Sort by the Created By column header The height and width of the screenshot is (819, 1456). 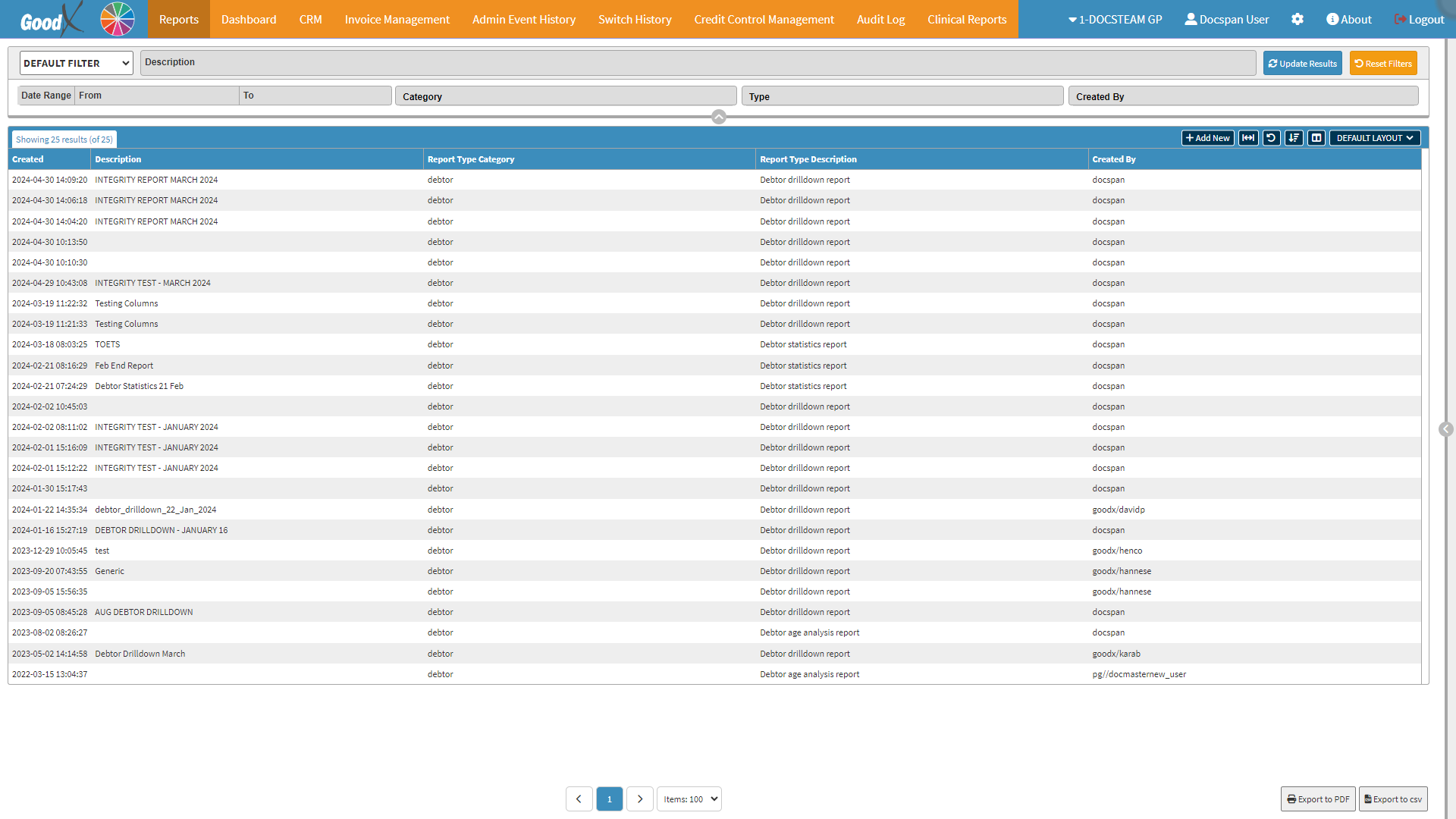point(1254,159)
